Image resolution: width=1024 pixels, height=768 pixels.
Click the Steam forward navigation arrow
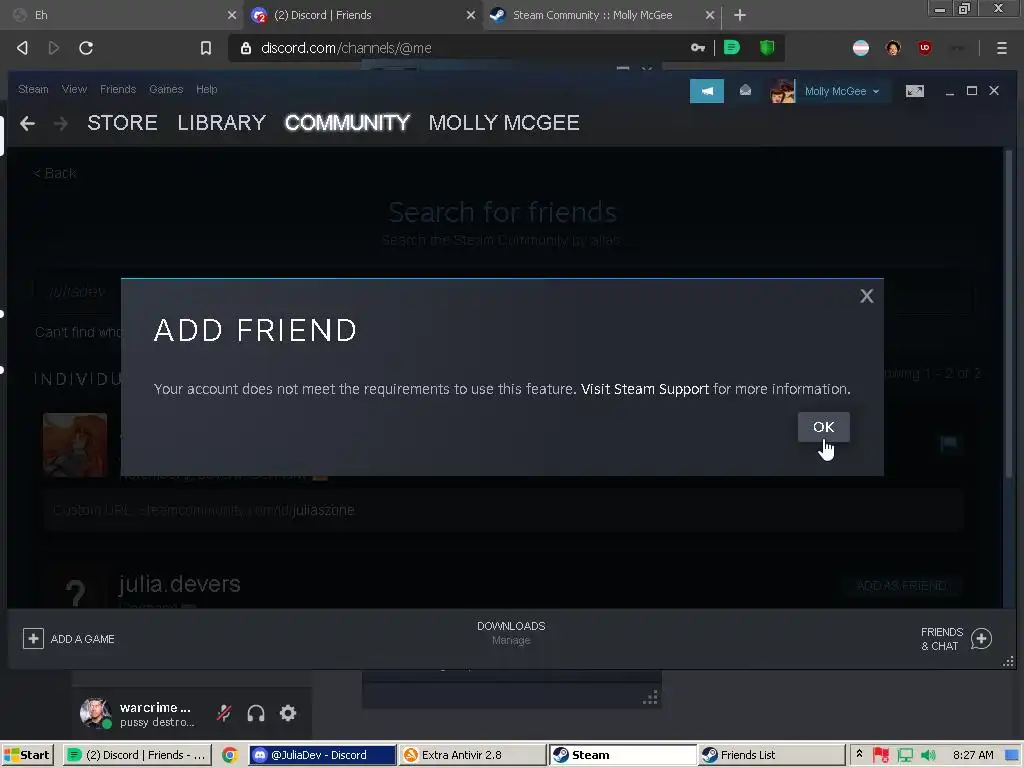point(61,123)
